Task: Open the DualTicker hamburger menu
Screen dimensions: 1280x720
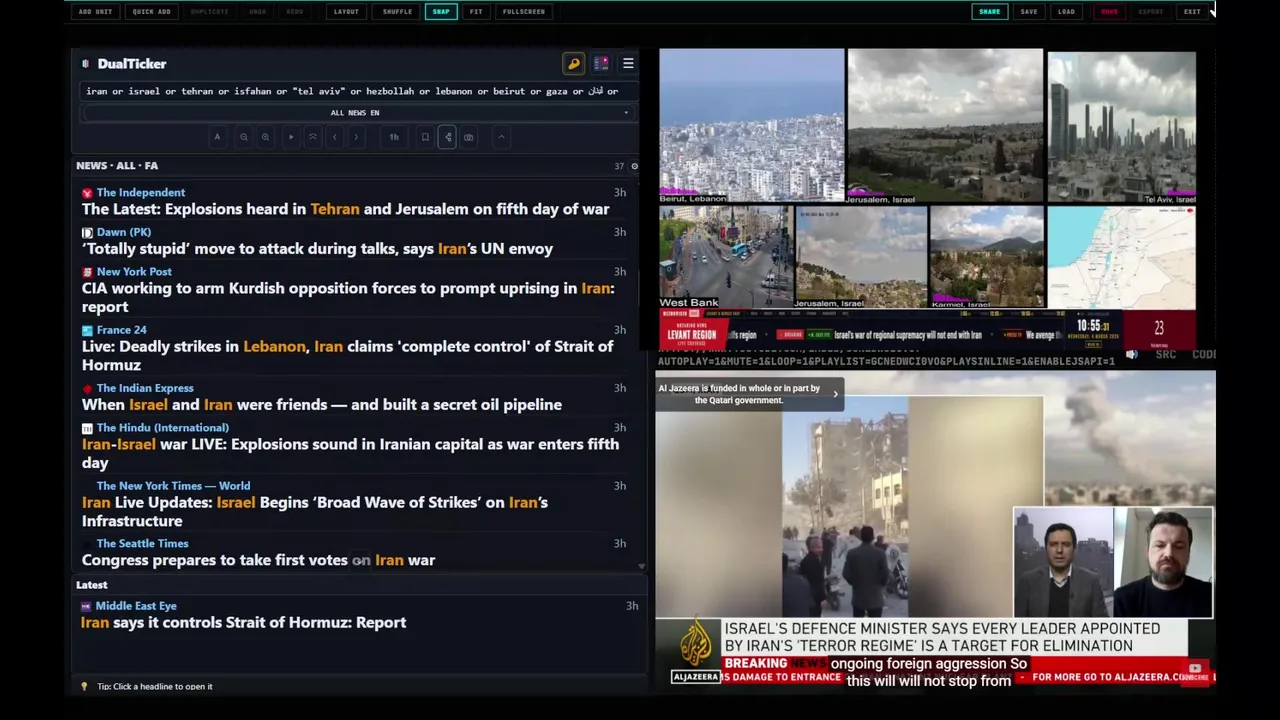Action: pyautogui.click(x=628, y=64)
